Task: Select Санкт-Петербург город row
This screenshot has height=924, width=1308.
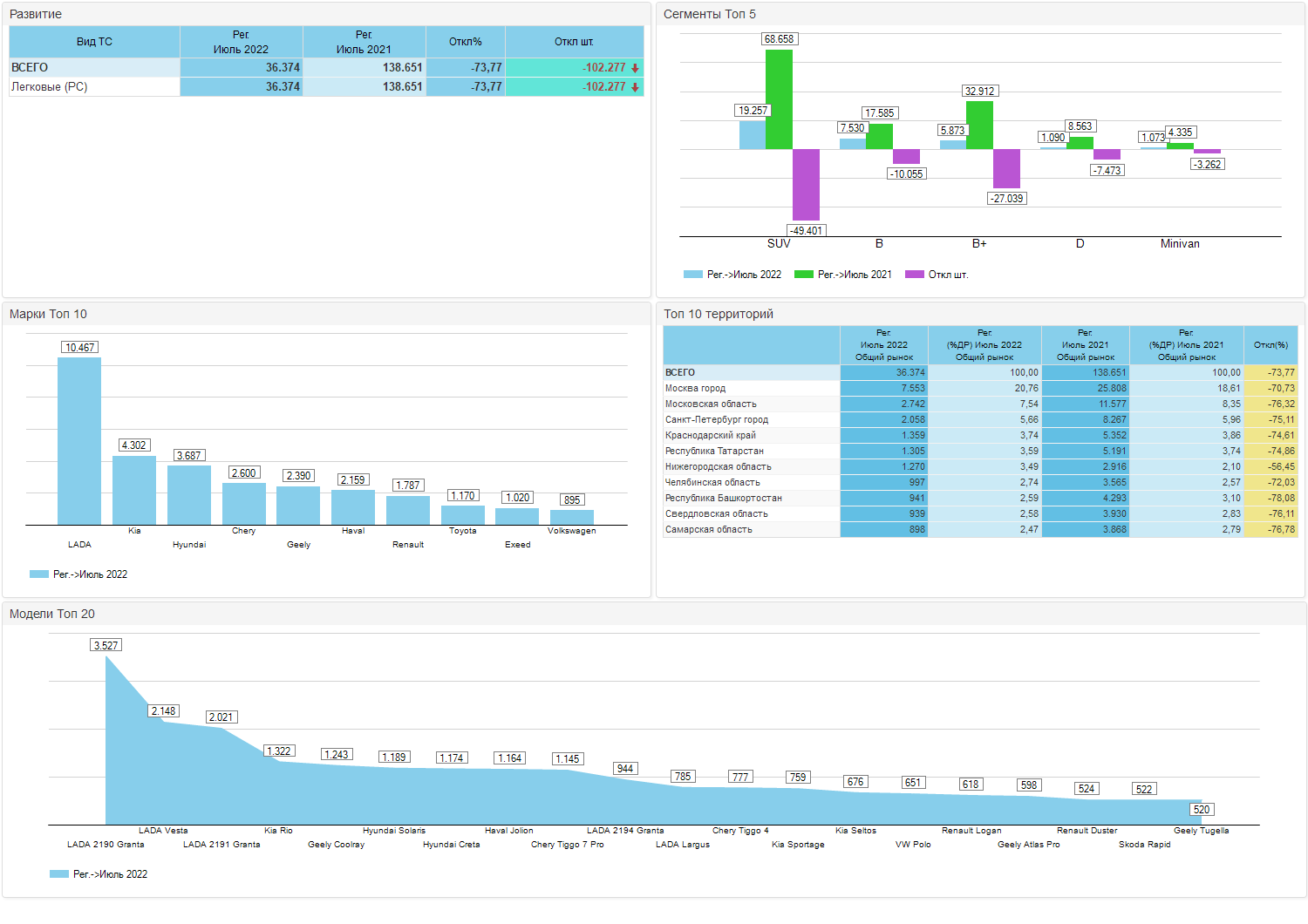Action: click(980, 419)
